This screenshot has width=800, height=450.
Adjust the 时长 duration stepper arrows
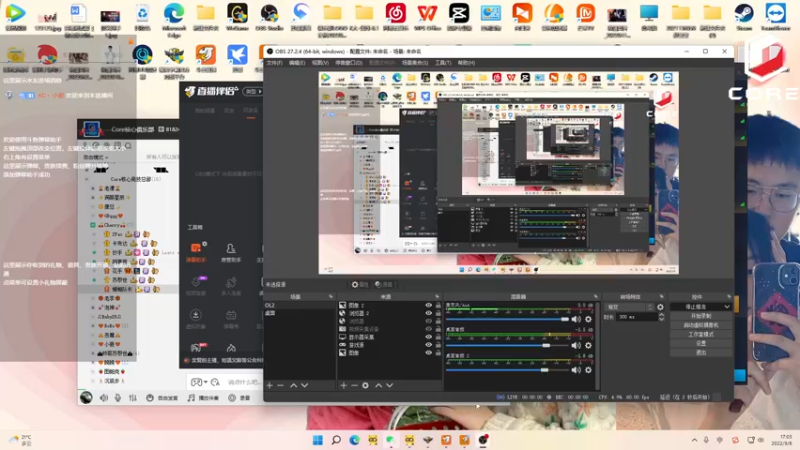661,317
